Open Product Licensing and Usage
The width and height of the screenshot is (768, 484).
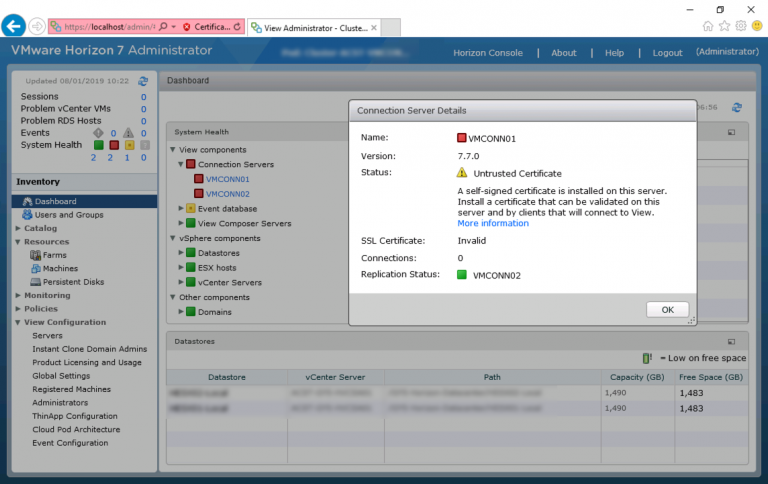(87, 363)
